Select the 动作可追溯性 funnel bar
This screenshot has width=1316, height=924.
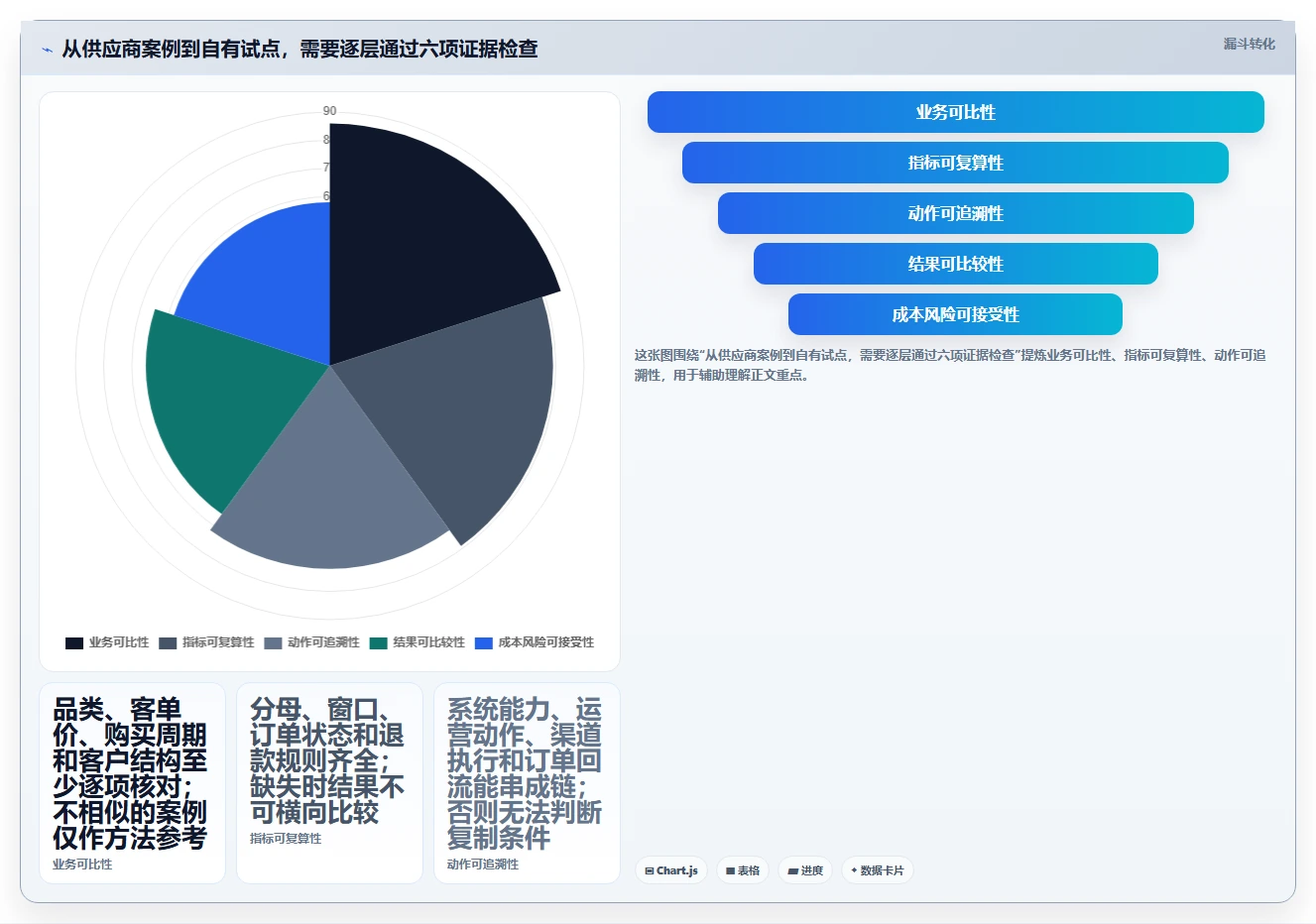pyautogui.click(x=956, y=213)
